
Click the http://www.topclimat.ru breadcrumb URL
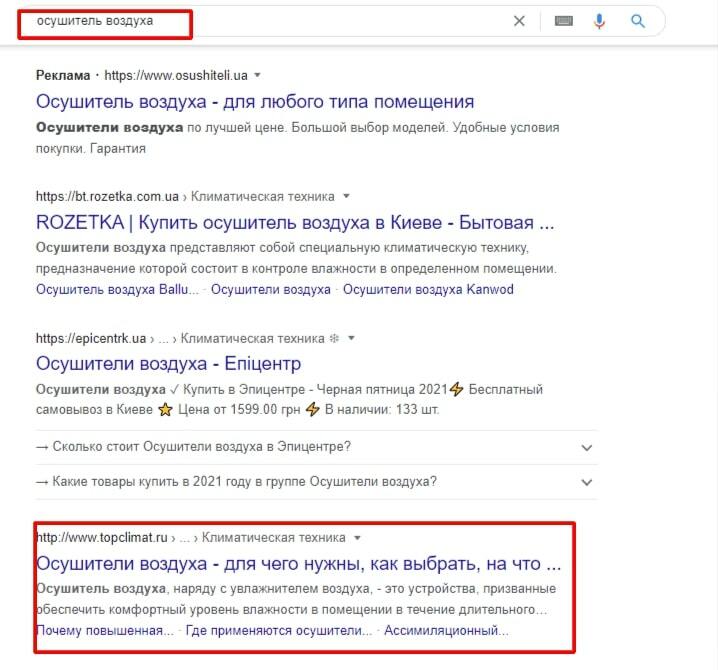click(102, 538)
